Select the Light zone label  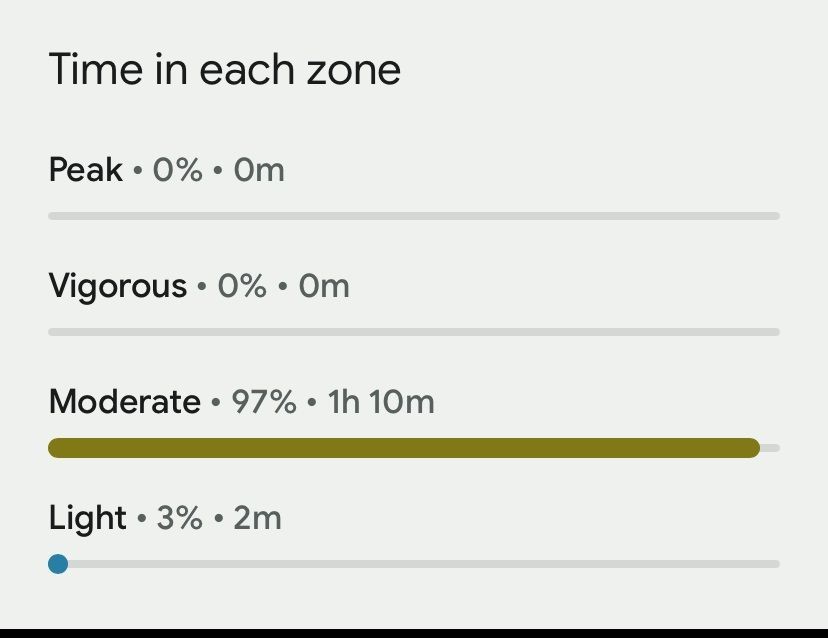tap(87, 518)
